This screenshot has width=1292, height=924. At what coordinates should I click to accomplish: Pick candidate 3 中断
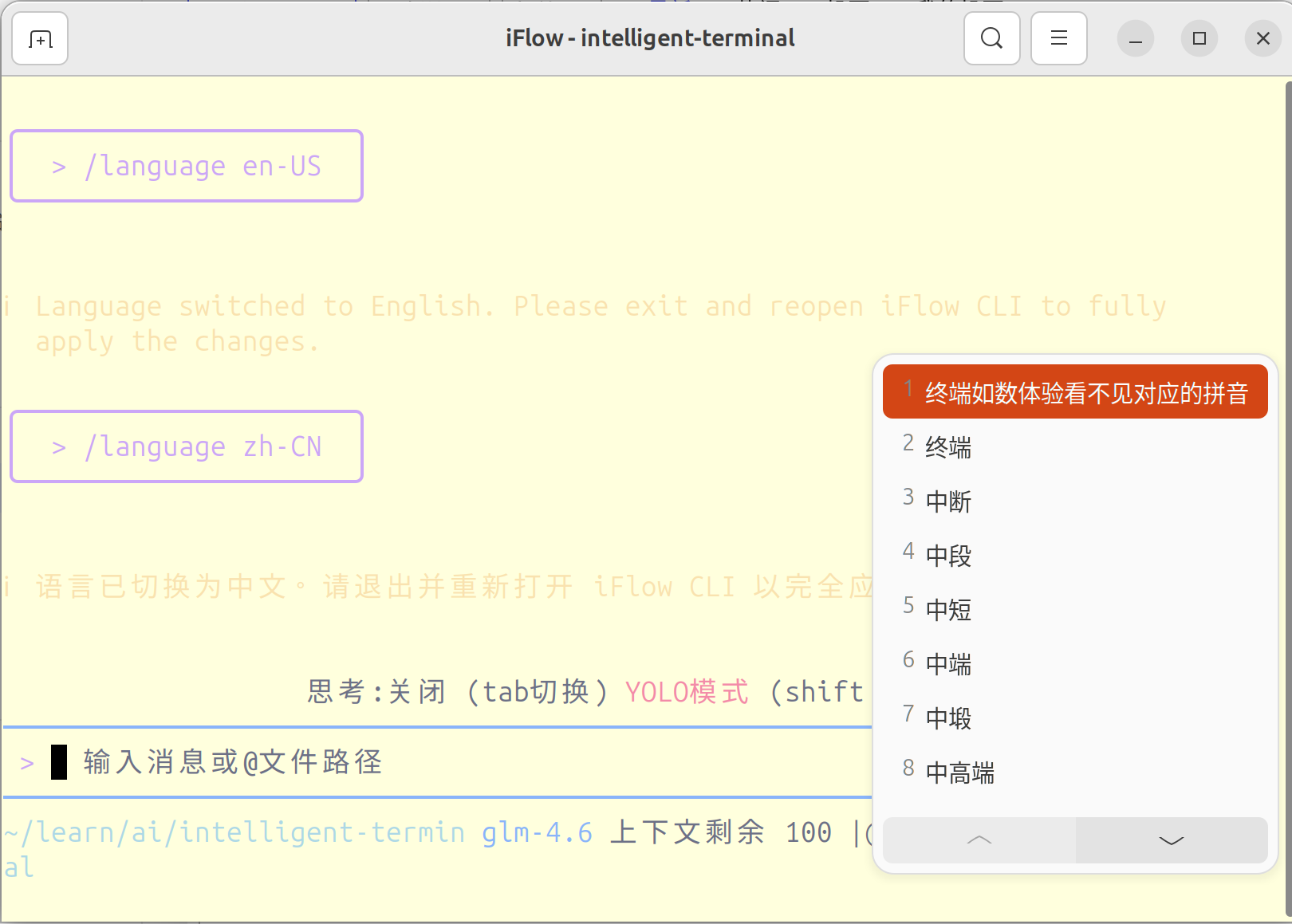[x=948, y=501]
